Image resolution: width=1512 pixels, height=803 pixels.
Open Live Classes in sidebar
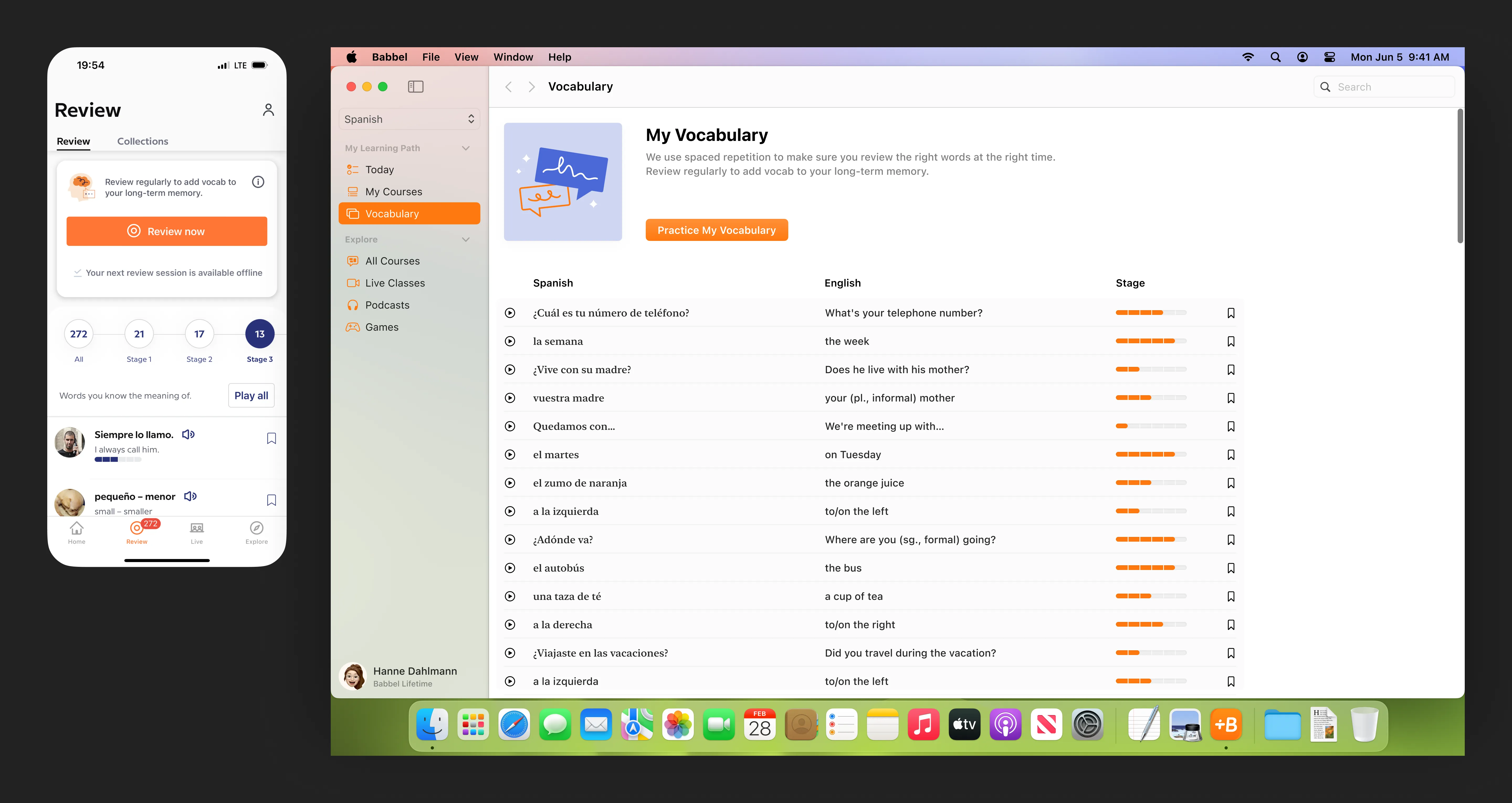(x=409, y=283)
